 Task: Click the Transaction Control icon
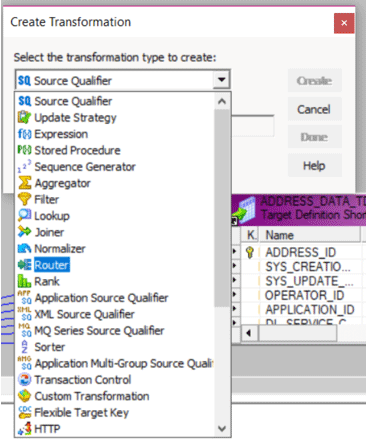pos(24,379)
